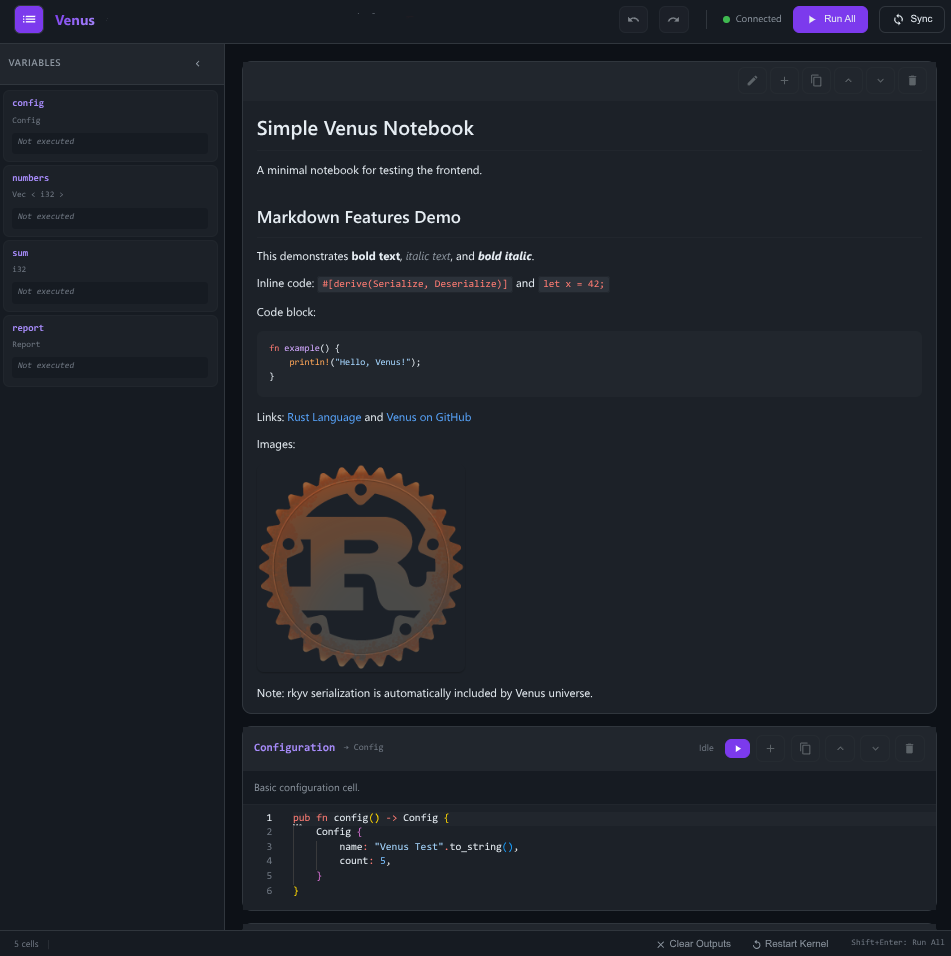951x956 pixels.
Task: Move the markdown cell up
Action: [x=848, y=80]
